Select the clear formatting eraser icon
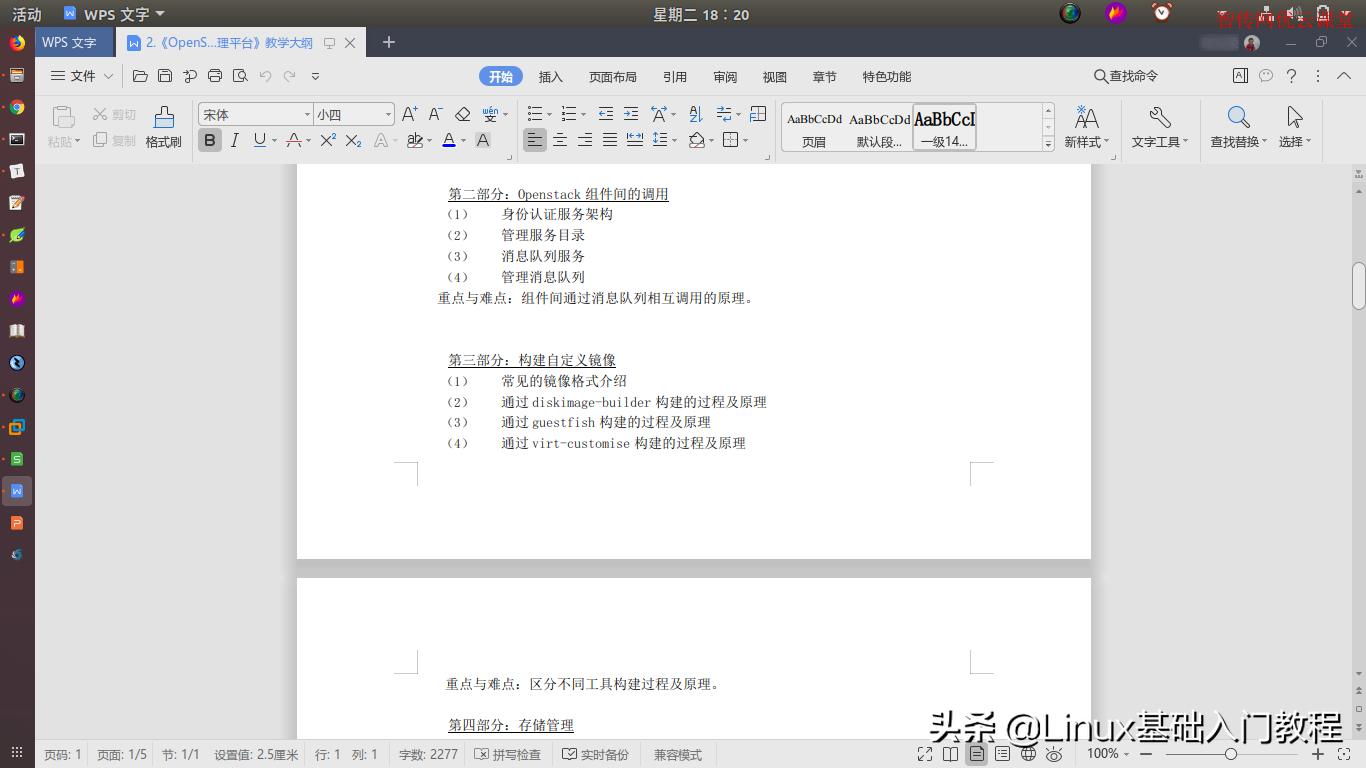1366x768 pixels. [462, 114]
